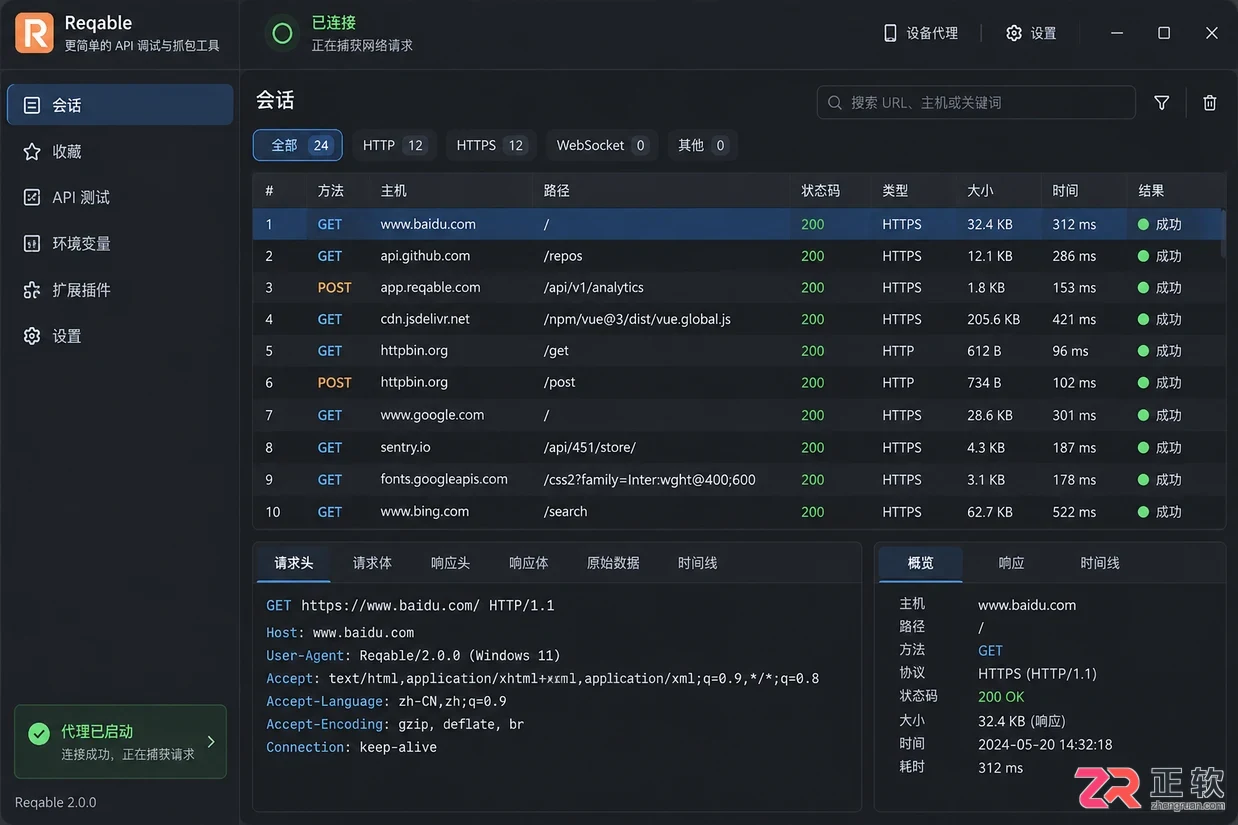This screenshot has width=1238, height=825.
Task: Sort by the 大小 column header
Action: coord(981,190)
